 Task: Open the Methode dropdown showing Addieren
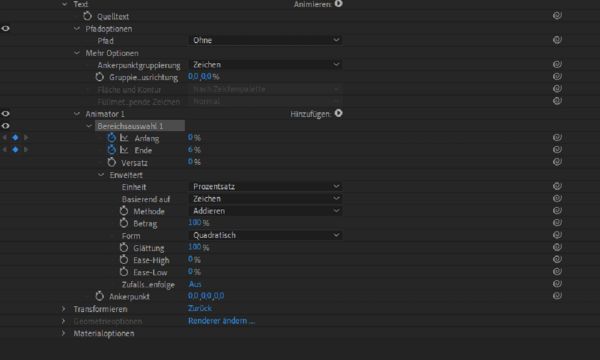coord(265,211)
